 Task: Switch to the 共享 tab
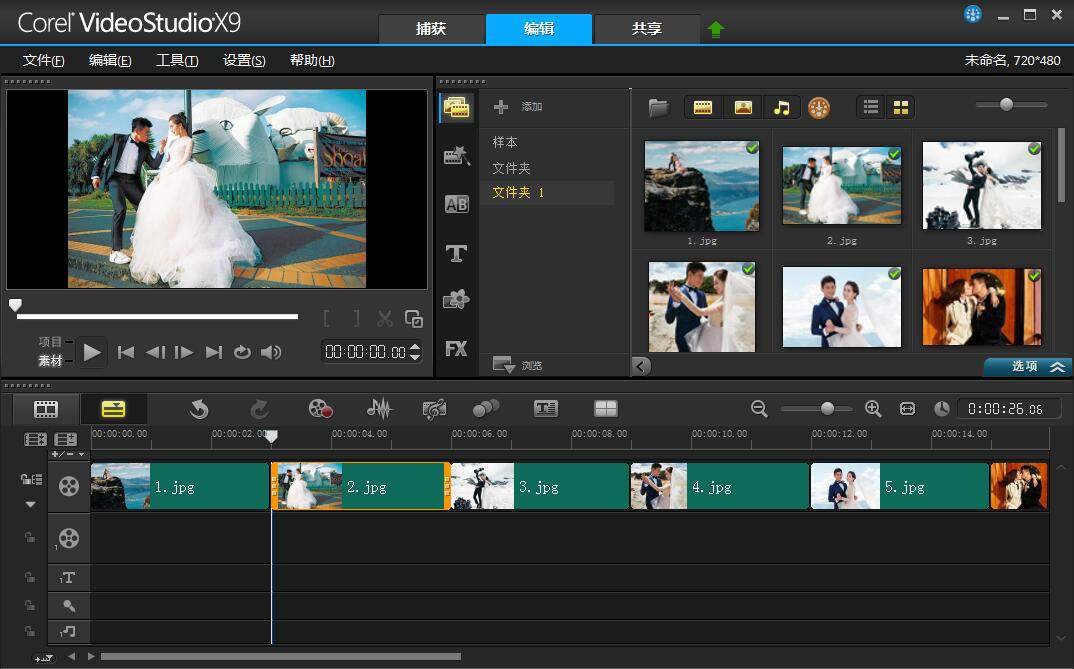647,29
